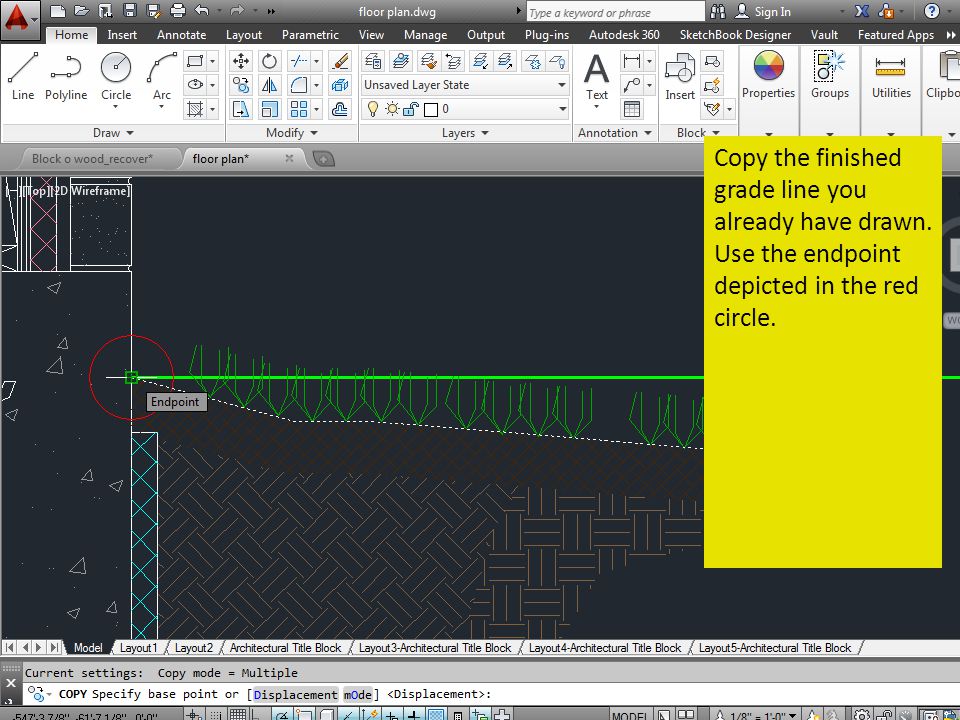960x720 pixels.
Task: Expand the Layers panel
Action: coord(465,133)
